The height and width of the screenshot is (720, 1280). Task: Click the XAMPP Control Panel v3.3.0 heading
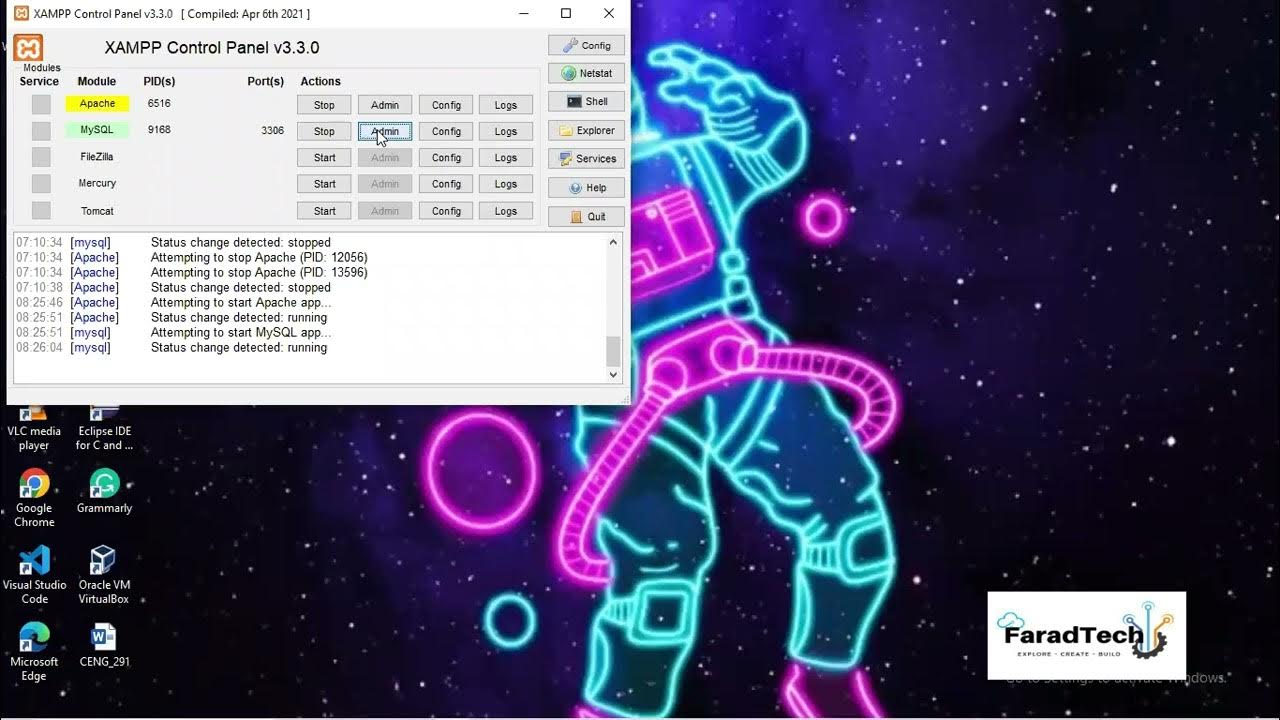tap(212, 48)
